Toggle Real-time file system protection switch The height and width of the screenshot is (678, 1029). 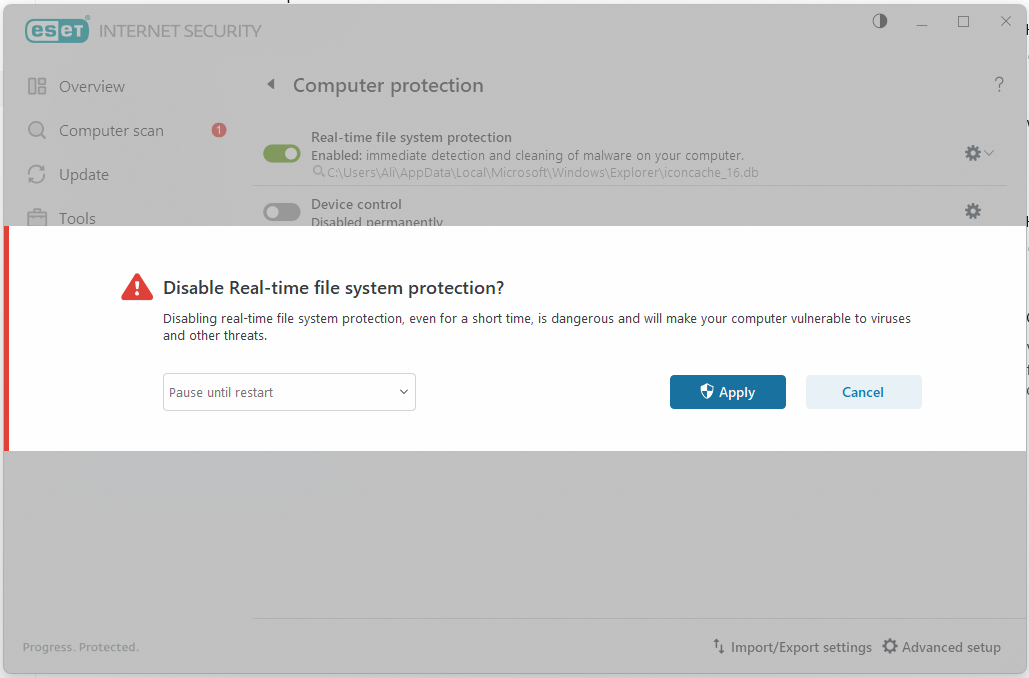pos(282,153)
